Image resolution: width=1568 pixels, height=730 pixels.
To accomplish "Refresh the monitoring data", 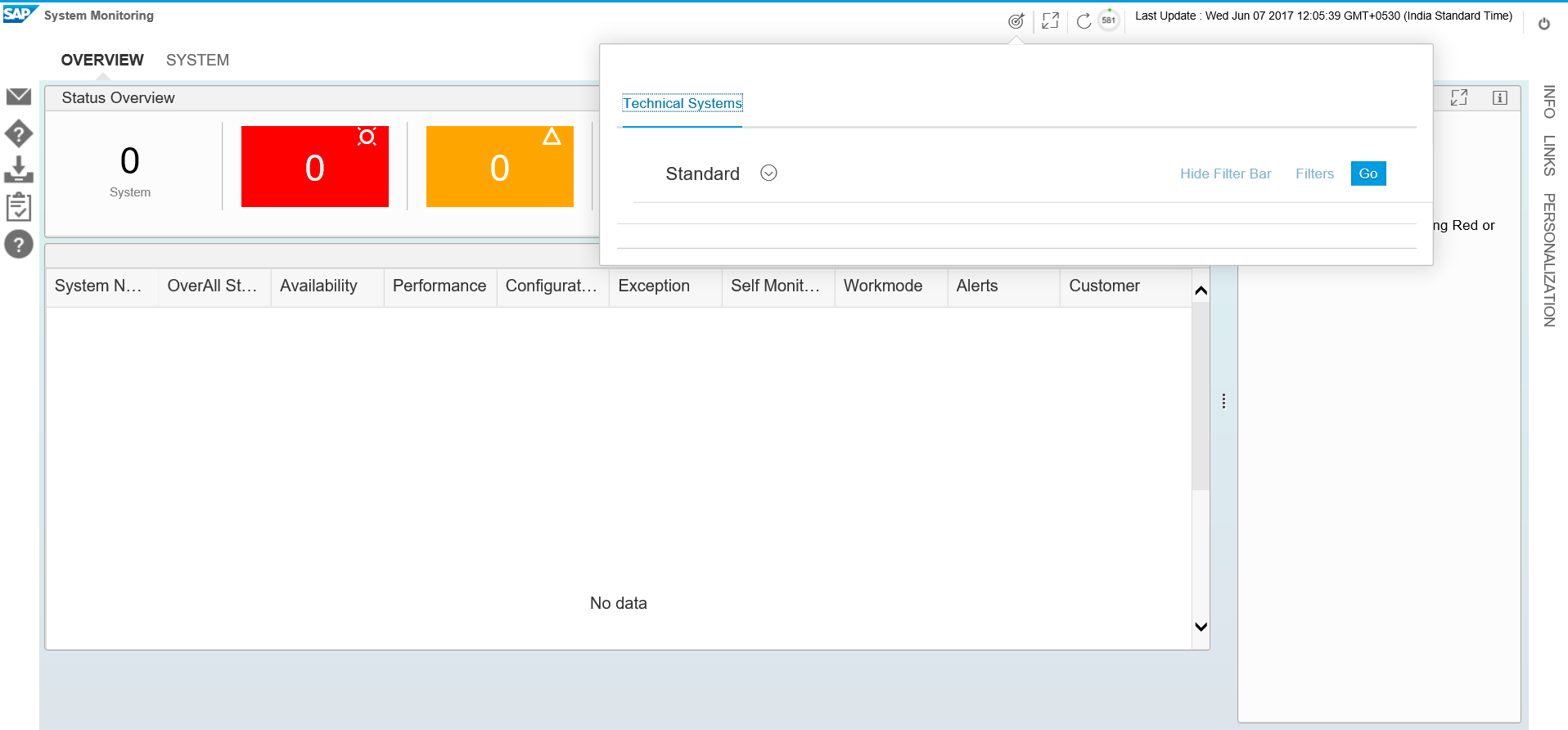I will click(x=1084, y=21).
